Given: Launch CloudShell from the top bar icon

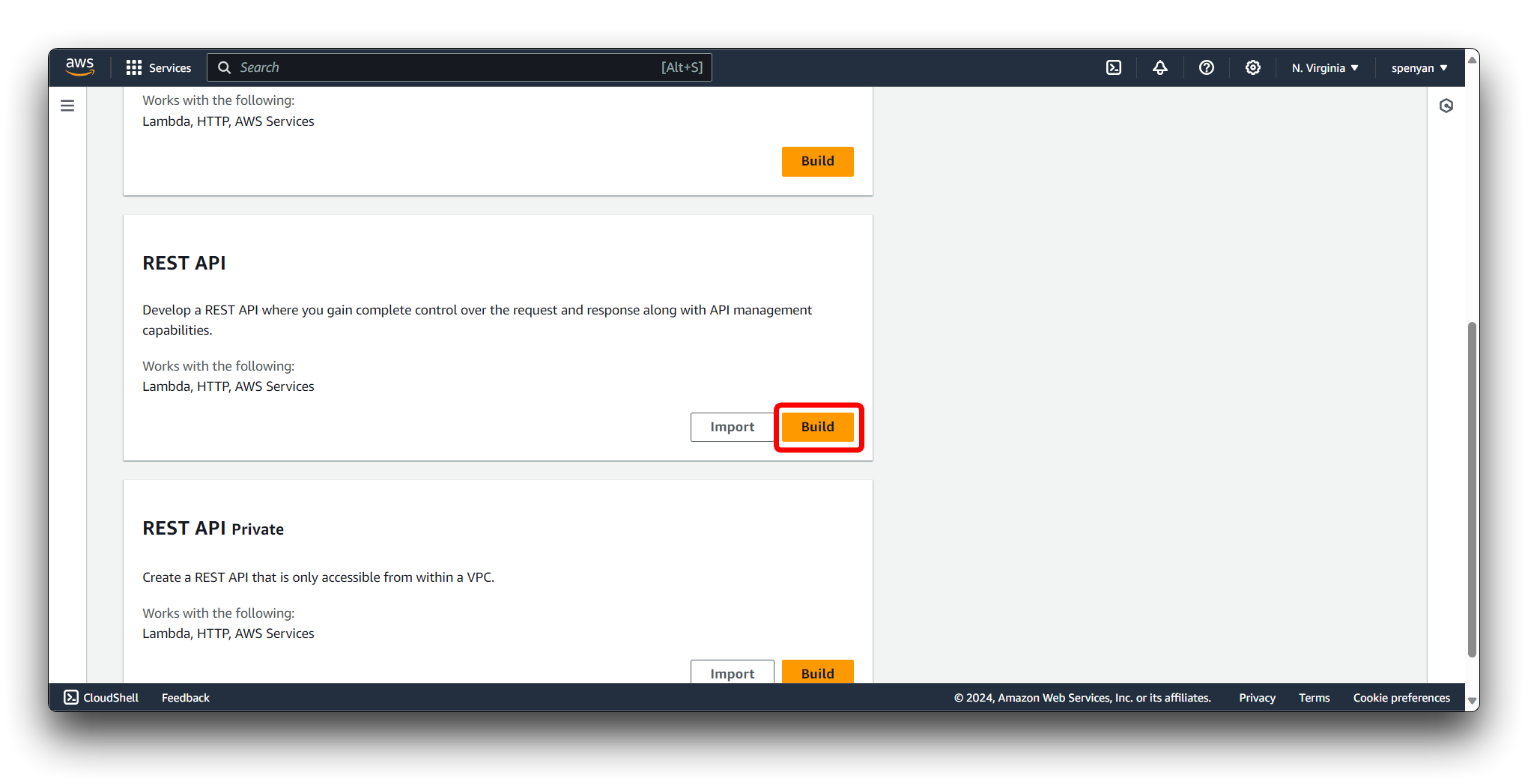Looking at the screenshot, I should coord(1114,67).
